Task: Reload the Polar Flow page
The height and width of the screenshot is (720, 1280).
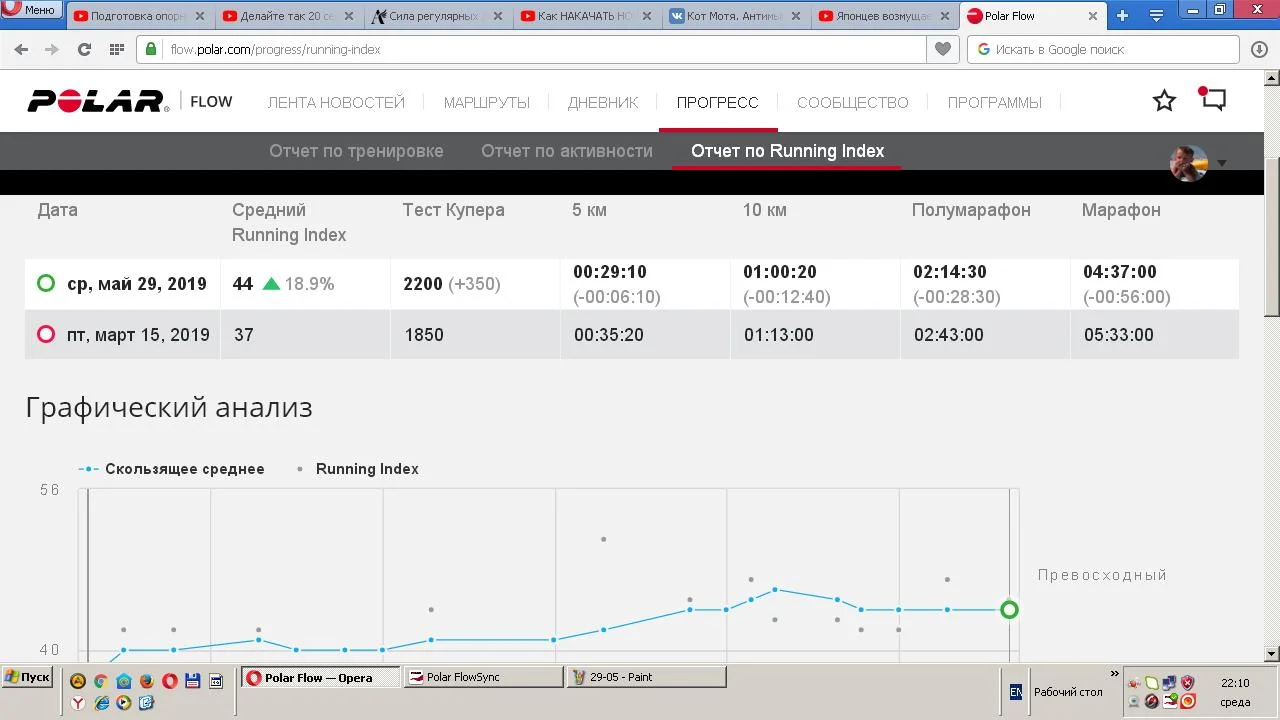Action: pyautogui.click(x=85, y=49)
